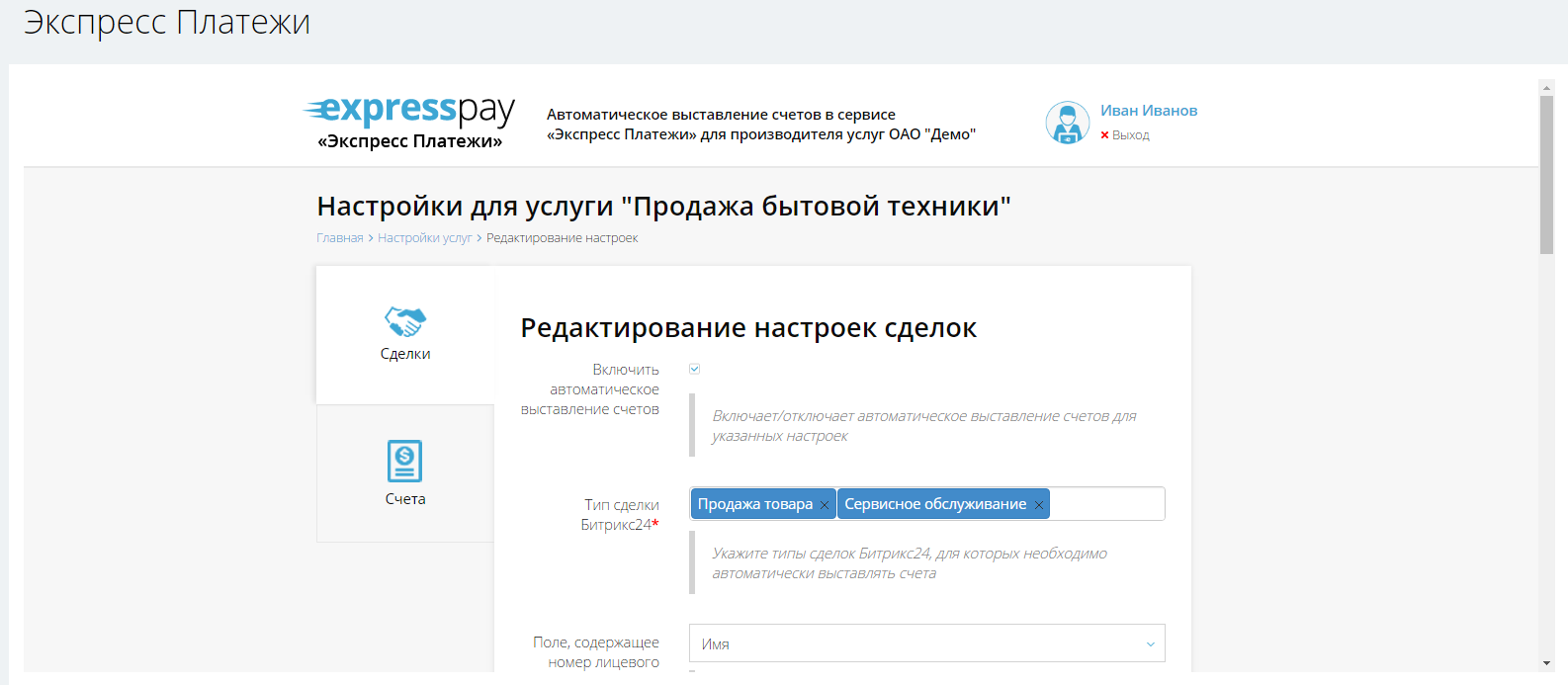Viewport: 1568px width, 685px height.
Task: Remove the Сервисное обслуживание tag
Action: (1039, 505)
